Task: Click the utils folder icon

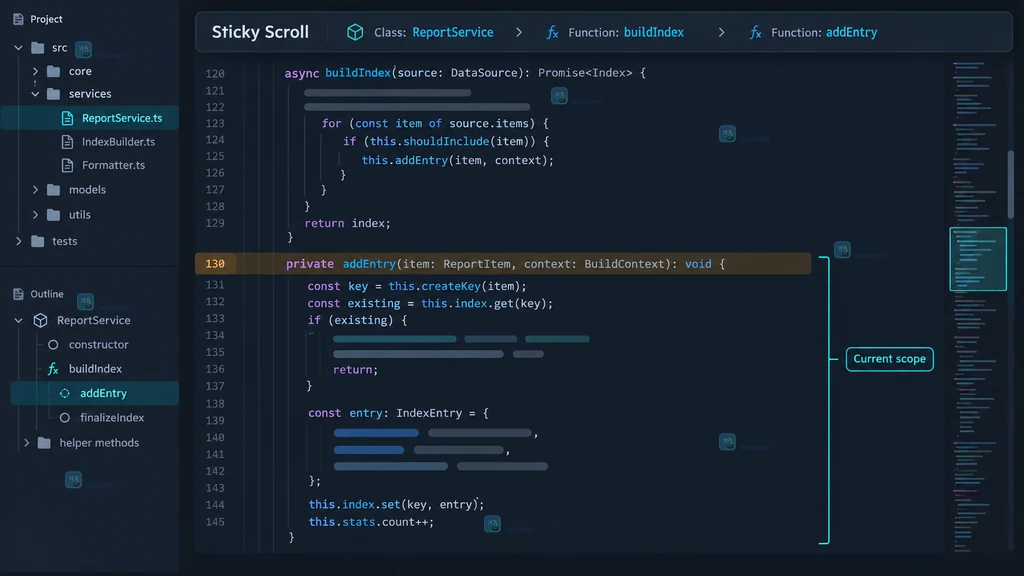Action: click(54, 215)
